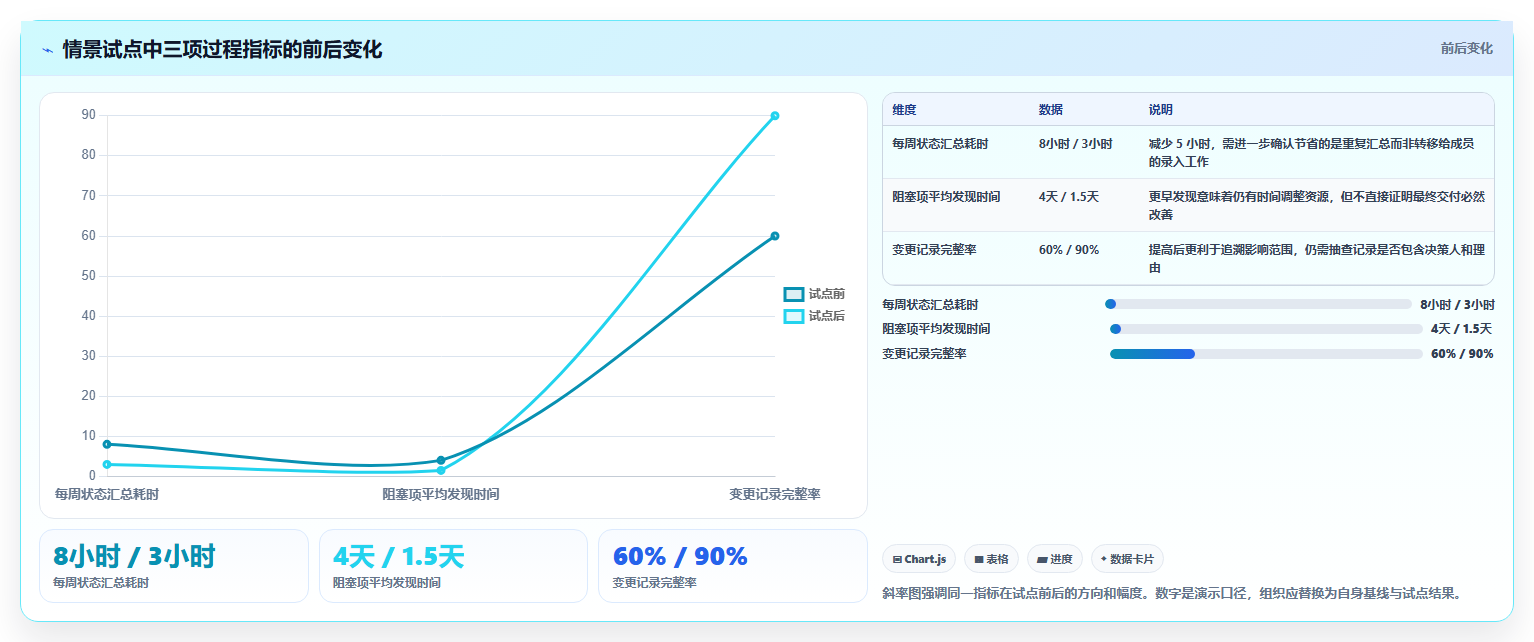
Task: Click the 维度 column header
Action: (904, 109)
